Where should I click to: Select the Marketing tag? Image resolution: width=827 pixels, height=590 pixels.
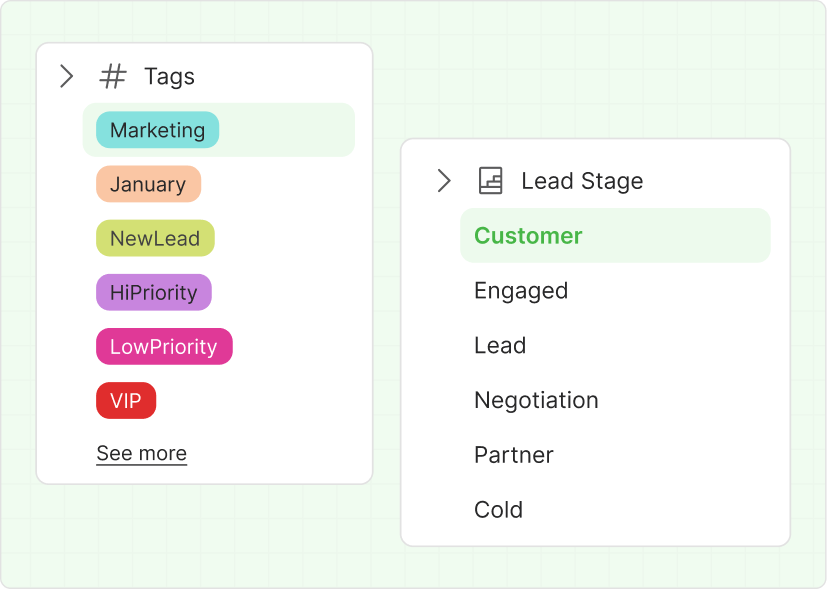click(x=157, y=130)
